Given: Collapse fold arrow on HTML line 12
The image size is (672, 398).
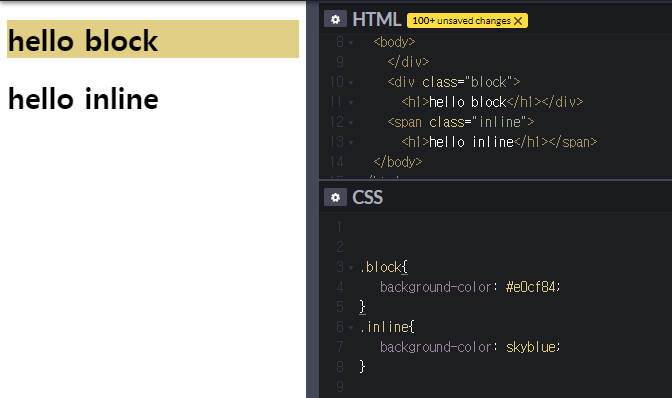Looking at the screenshot, I should click(351, 123).
